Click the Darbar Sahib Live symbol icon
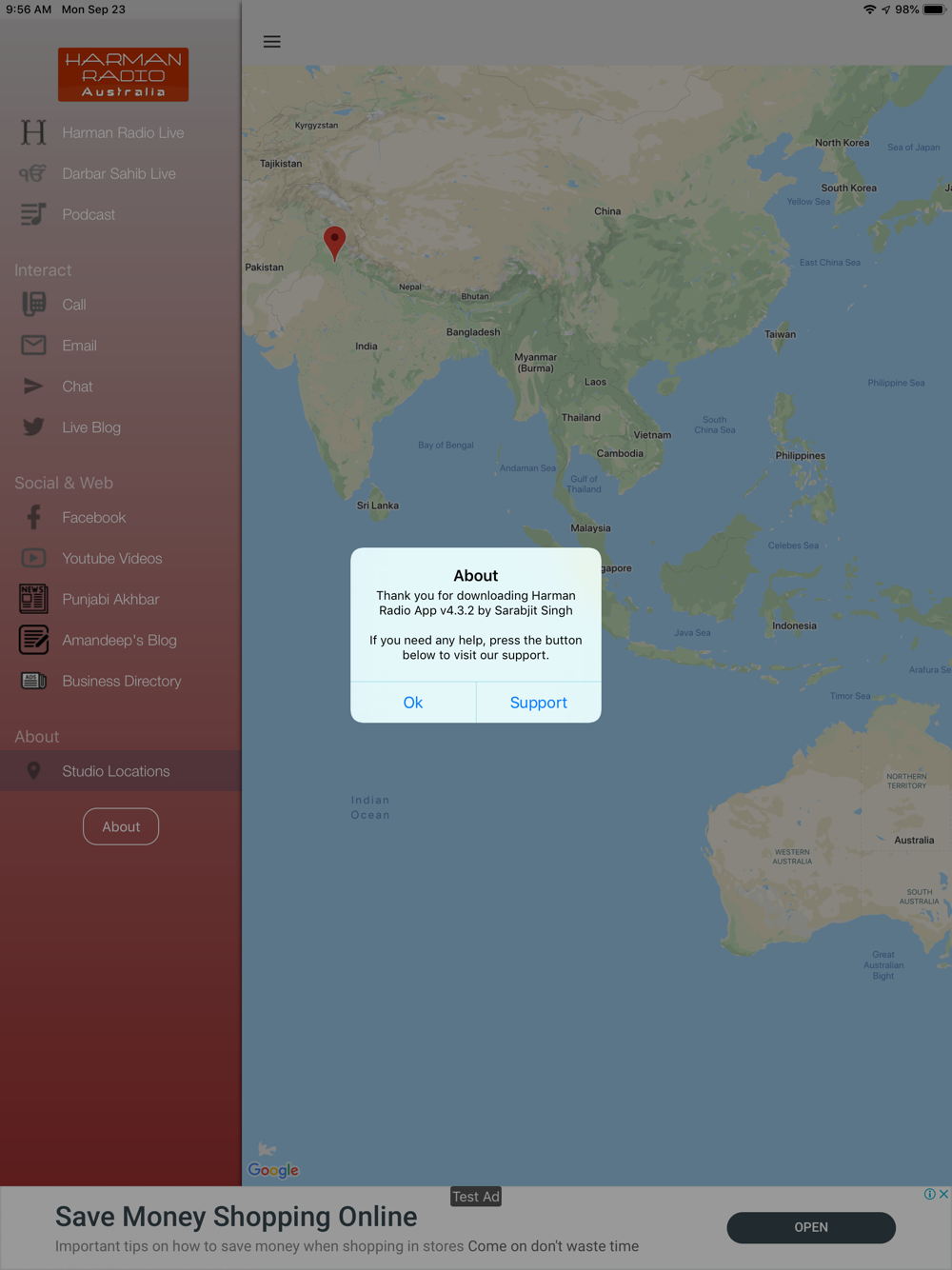 pos(33,173)
